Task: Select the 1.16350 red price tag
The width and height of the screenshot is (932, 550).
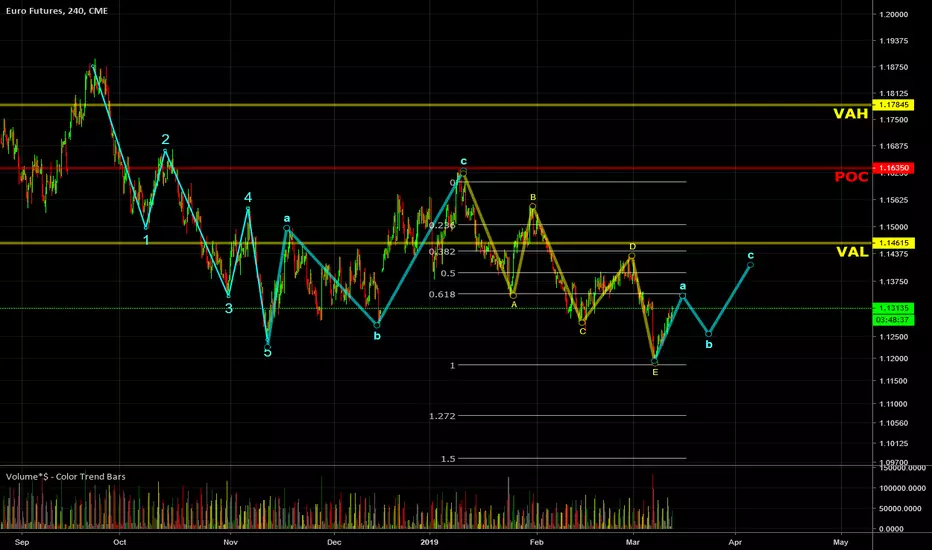Action: click(x=893, y=168)
